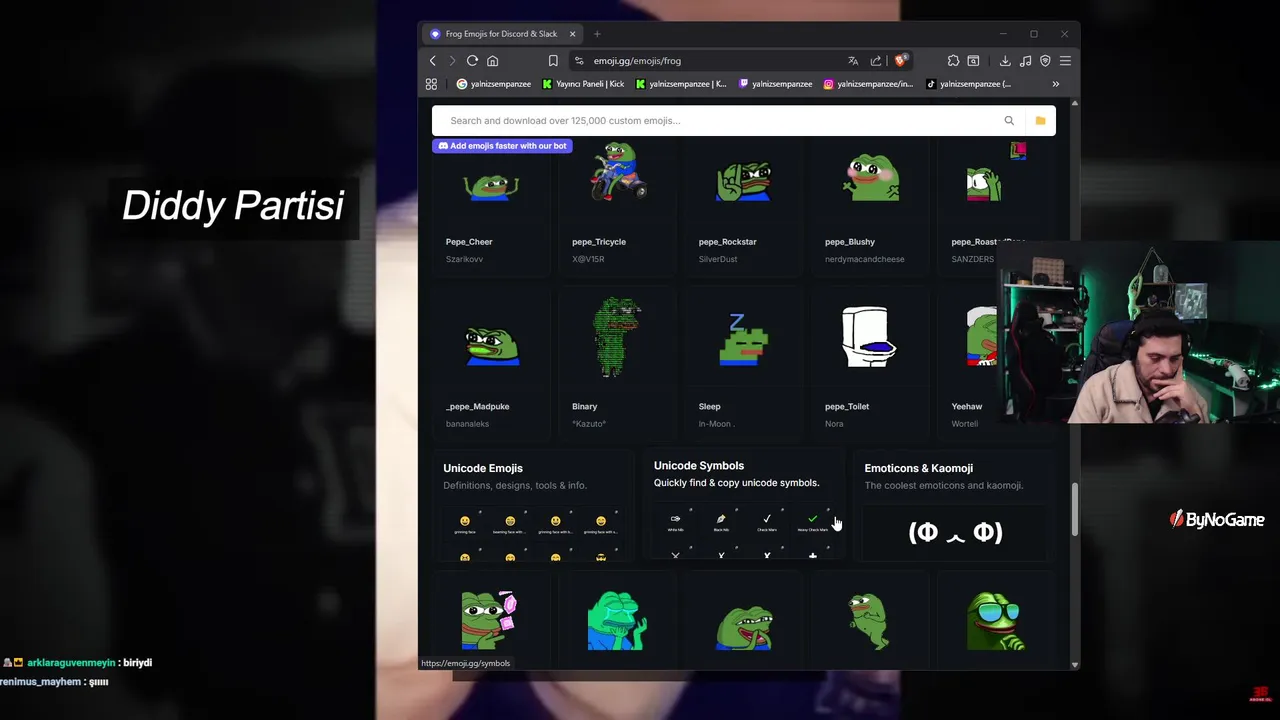Click the Pepe_Cheer title text
The image size is (1280, 720).
pos(469,242)
